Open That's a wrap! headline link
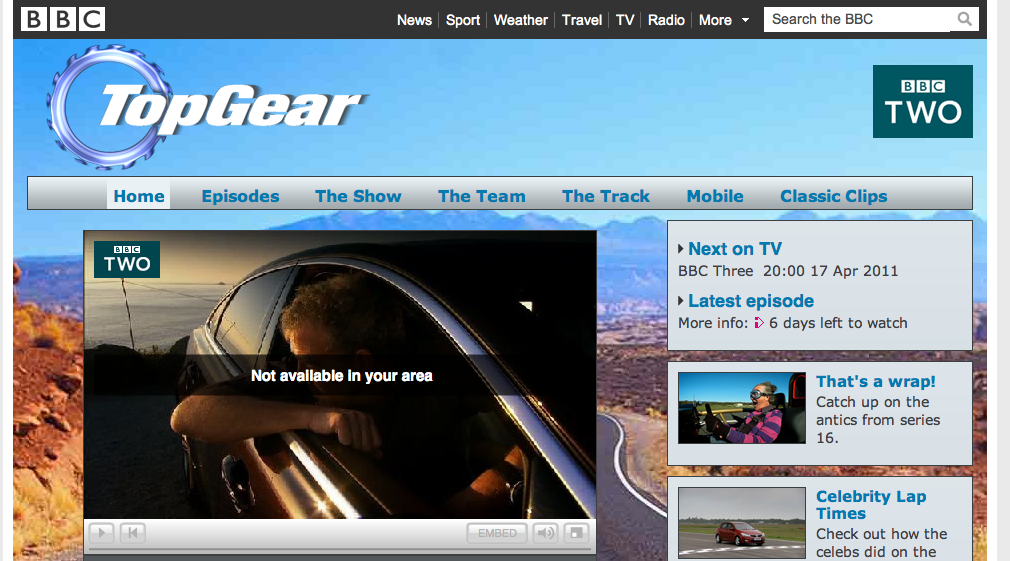Image resolution: width=1010 pixels, height=561 pixels. tap(876, 381)
